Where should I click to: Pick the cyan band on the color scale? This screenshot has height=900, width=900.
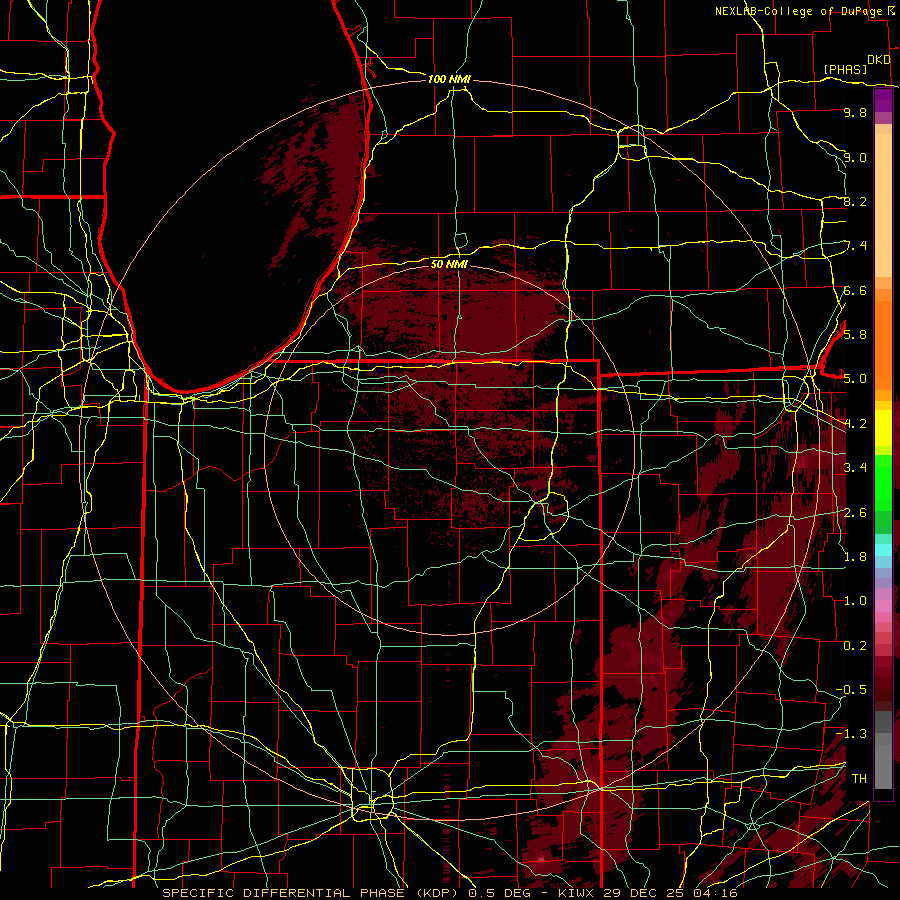(x=883, y=550)
